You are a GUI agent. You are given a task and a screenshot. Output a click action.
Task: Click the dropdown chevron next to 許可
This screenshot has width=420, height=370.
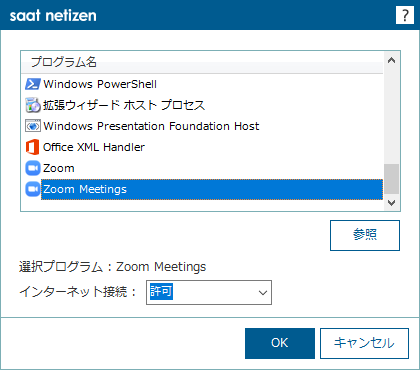click(263, 293)
